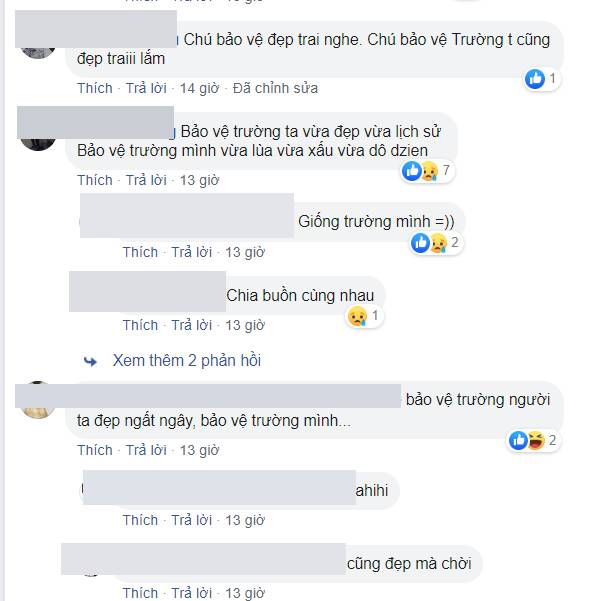
Task: Click sad reaction on 'Chia buồn cùng nhau'
Action: (x=357, y=316)
